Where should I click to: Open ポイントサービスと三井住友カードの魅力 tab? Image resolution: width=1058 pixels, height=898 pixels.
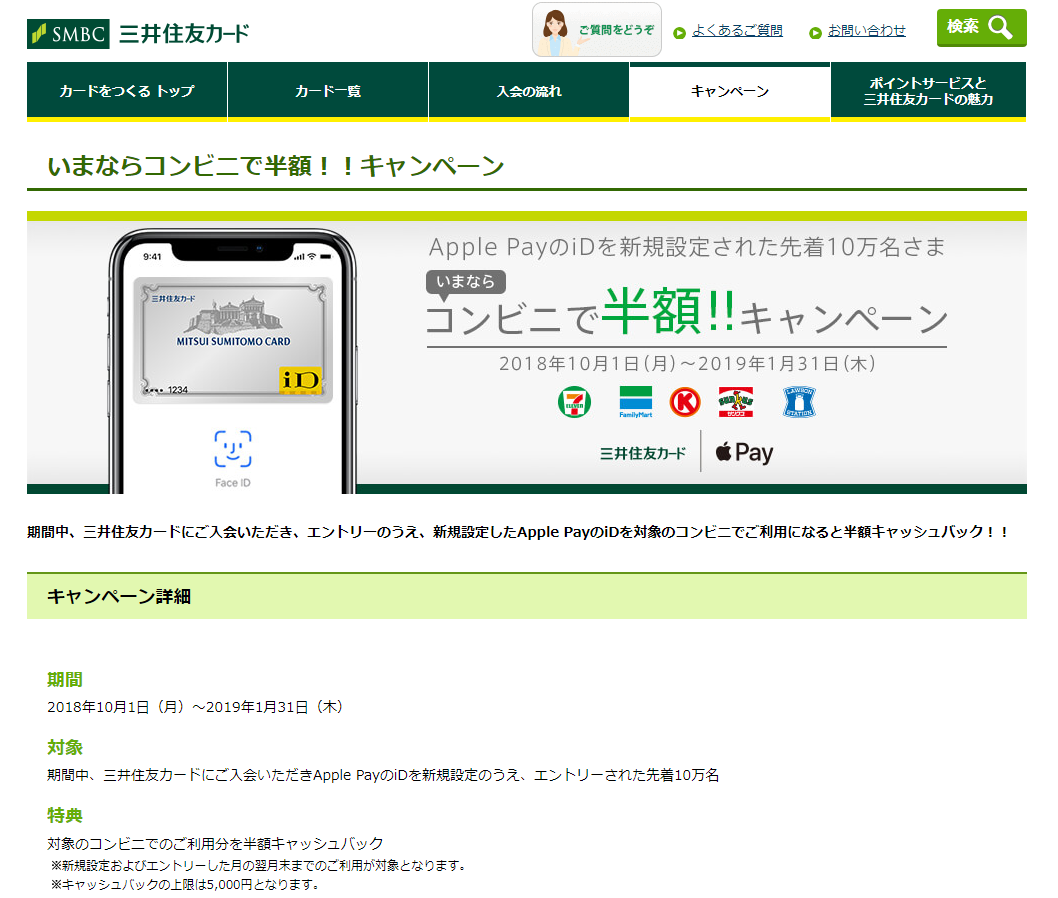click(928, 91)
